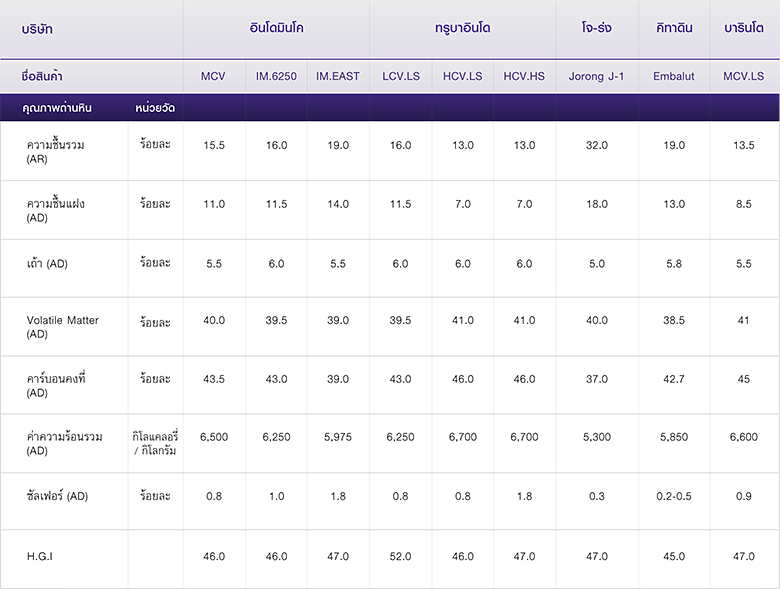Click total moisture value 15.5 for MCV
780x589 pixels.
coord(214,145)
